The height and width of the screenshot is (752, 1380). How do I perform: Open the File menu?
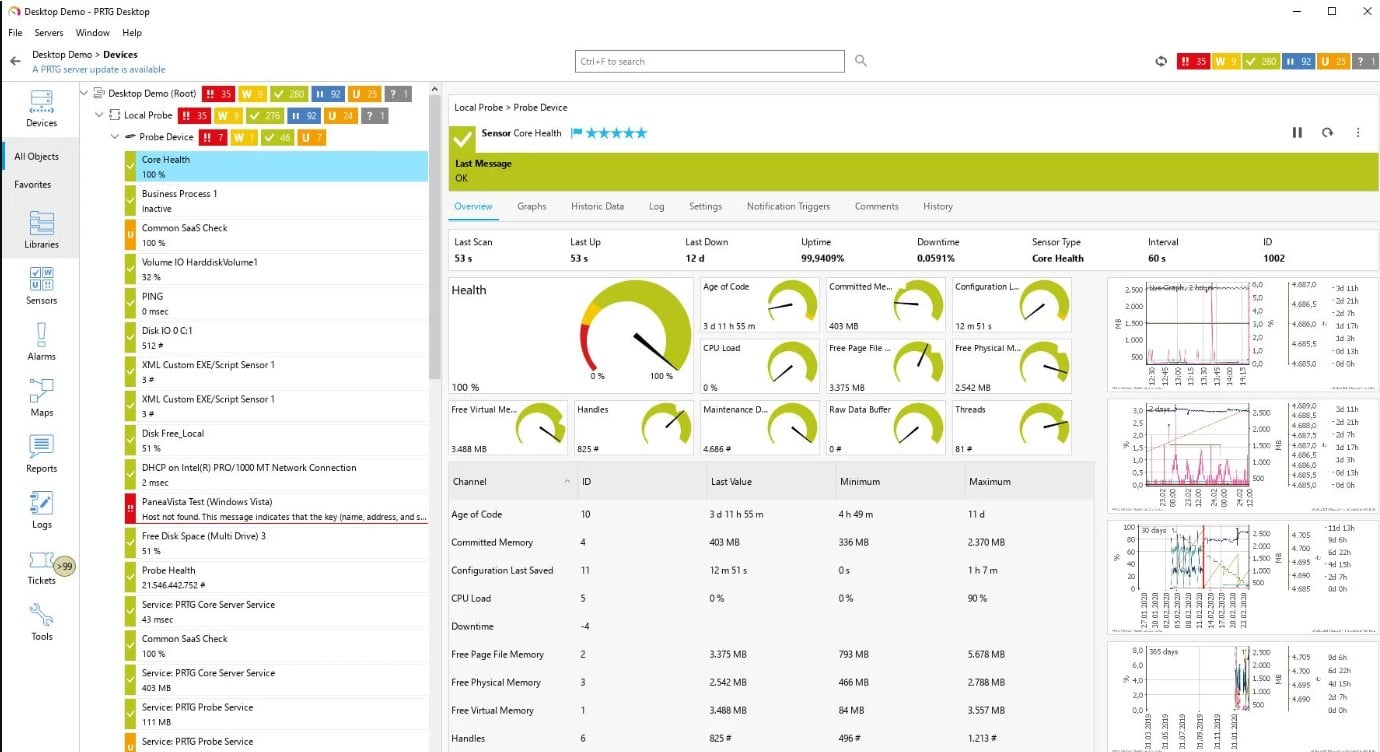(x=15, y=33)
